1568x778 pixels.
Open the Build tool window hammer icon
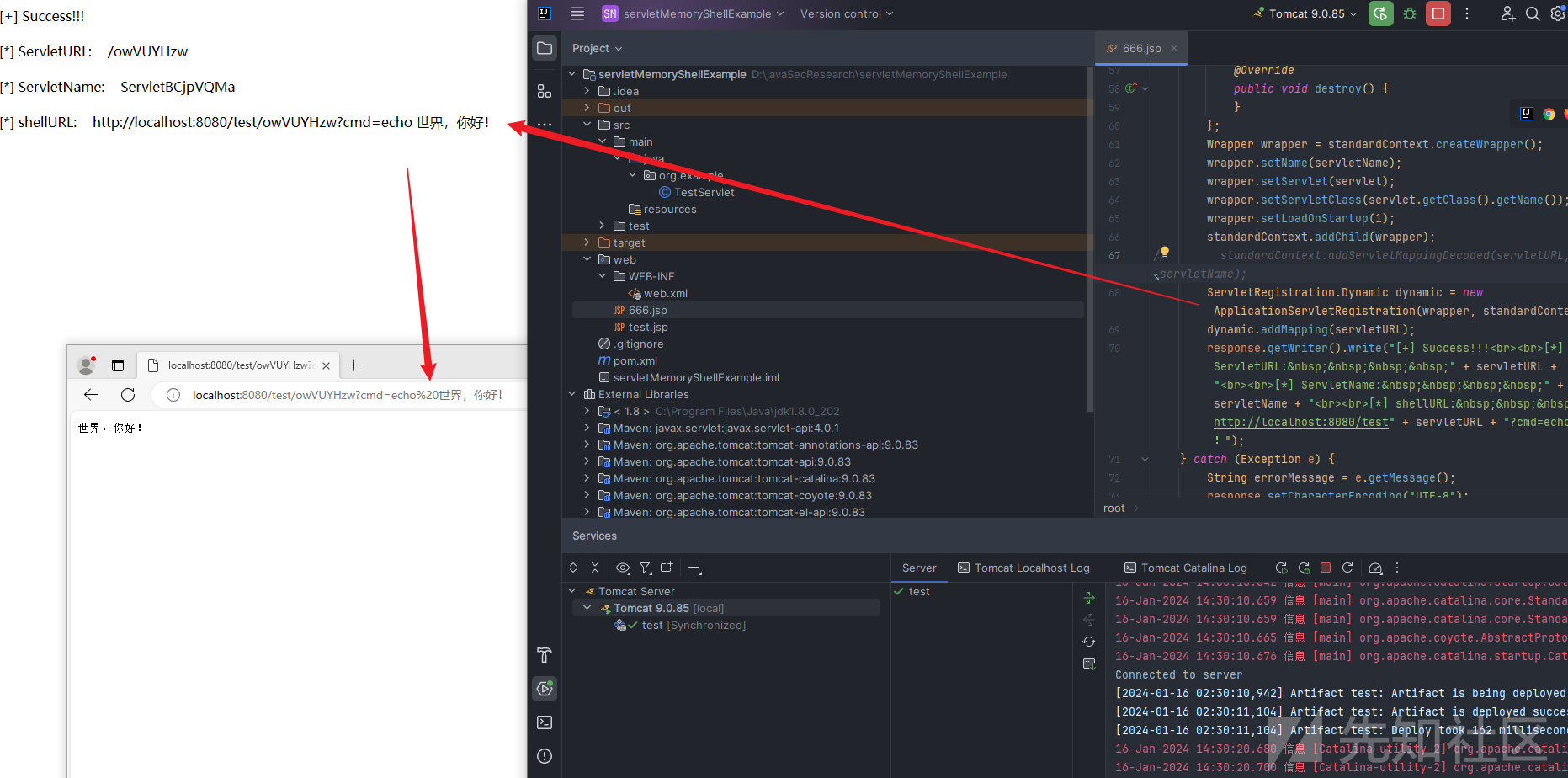pos(545,655)
